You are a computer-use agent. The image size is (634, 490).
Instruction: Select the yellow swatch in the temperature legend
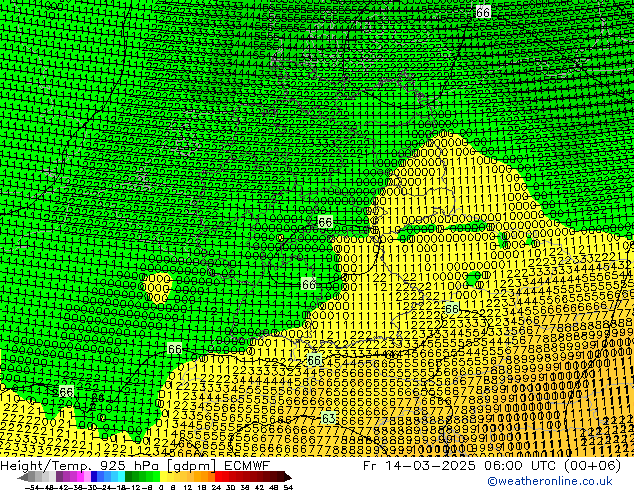[163, 477]
